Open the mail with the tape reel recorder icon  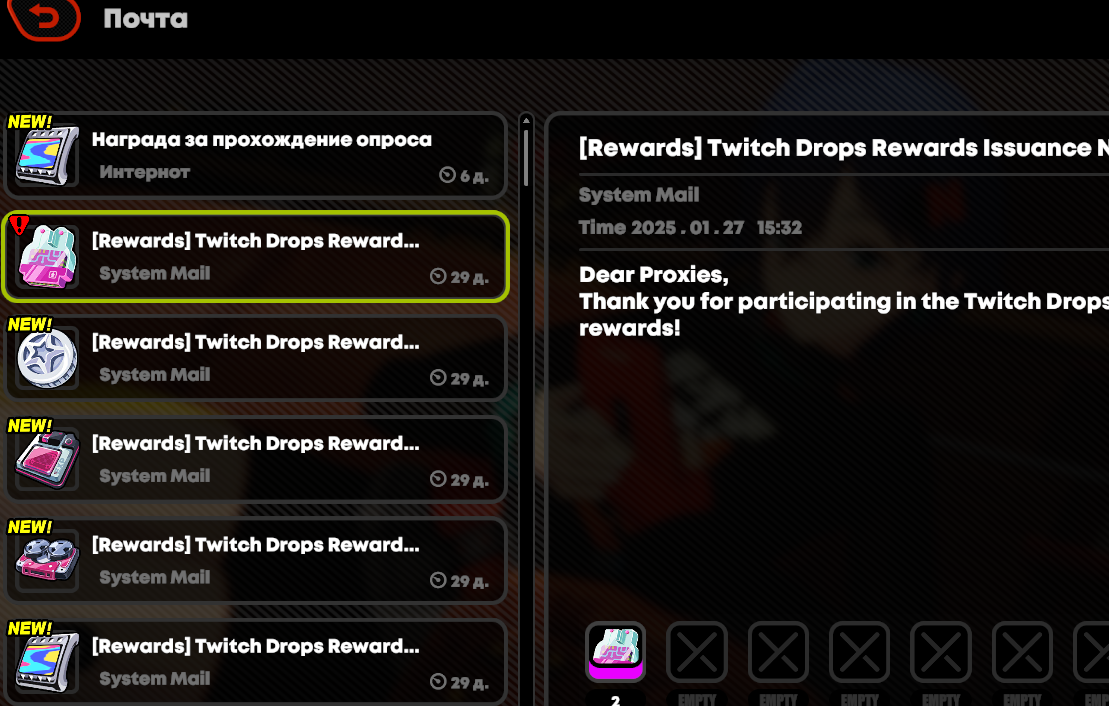click(x=256, y=560)
